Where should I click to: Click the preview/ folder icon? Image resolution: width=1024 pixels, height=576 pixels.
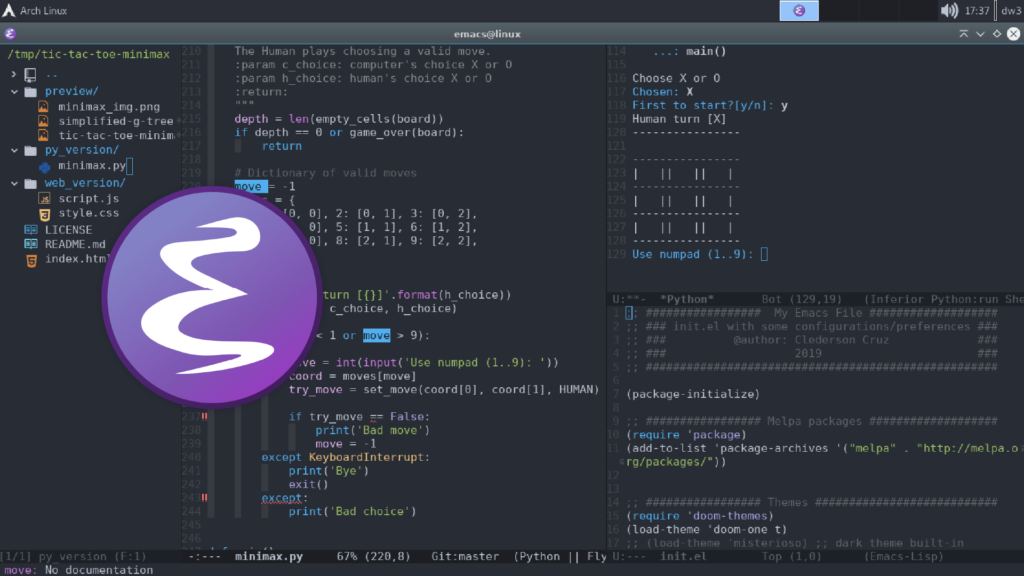point(31,91)
